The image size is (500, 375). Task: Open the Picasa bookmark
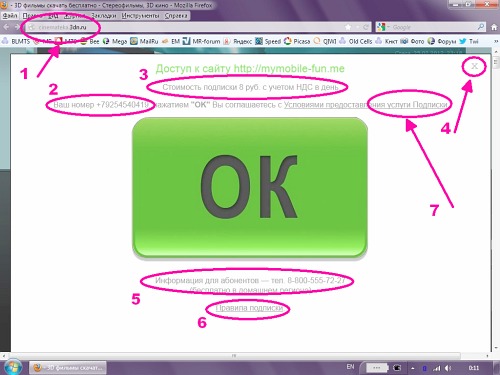(297, 41)
